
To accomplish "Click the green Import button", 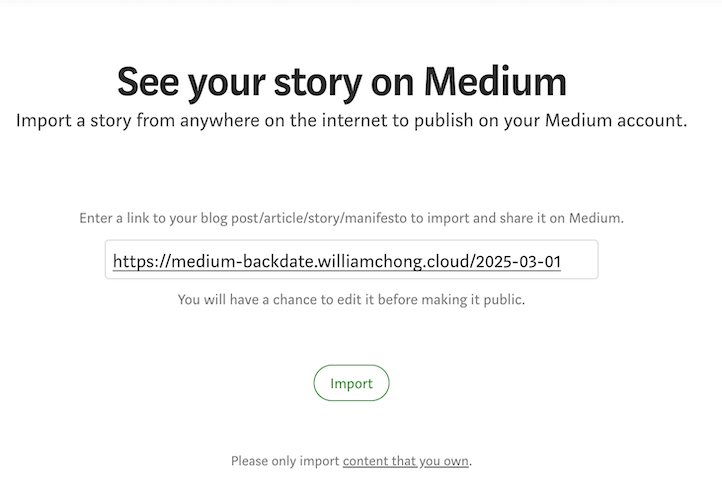I will pyautogui.click(x=351, y=383).
